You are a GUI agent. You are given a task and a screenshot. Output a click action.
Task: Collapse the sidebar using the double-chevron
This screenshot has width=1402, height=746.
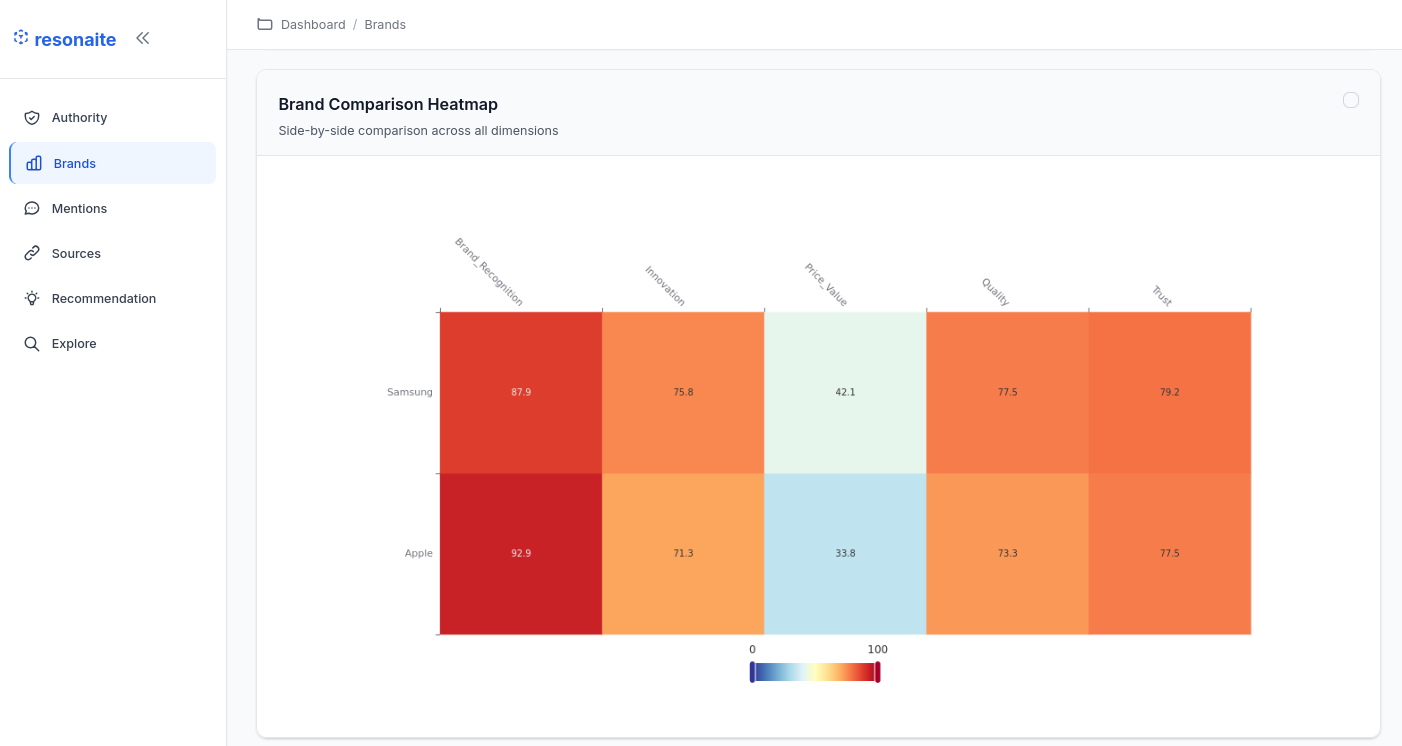(x=142, y=37)
